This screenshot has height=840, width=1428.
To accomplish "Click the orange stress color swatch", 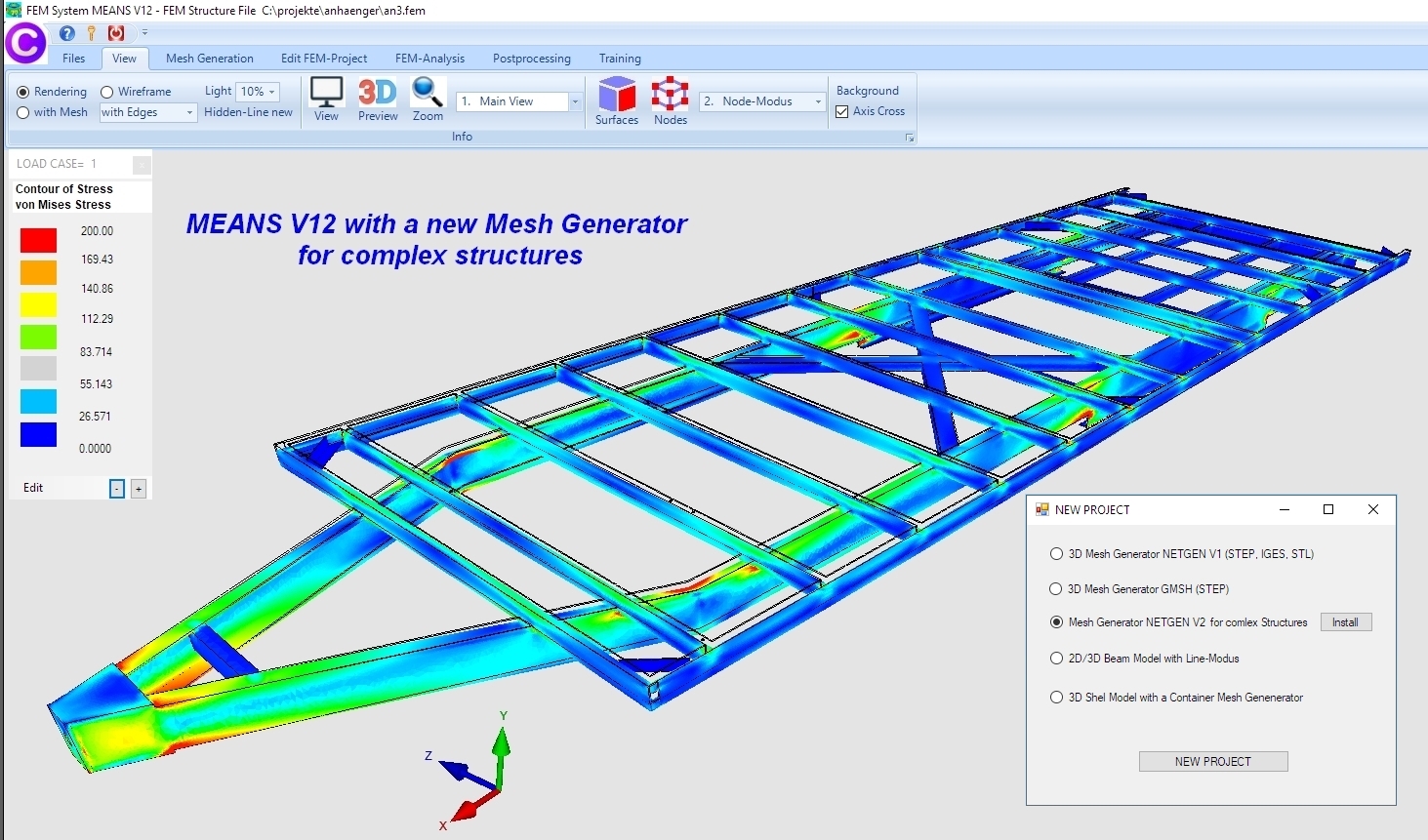I will (x=39, y=272).
